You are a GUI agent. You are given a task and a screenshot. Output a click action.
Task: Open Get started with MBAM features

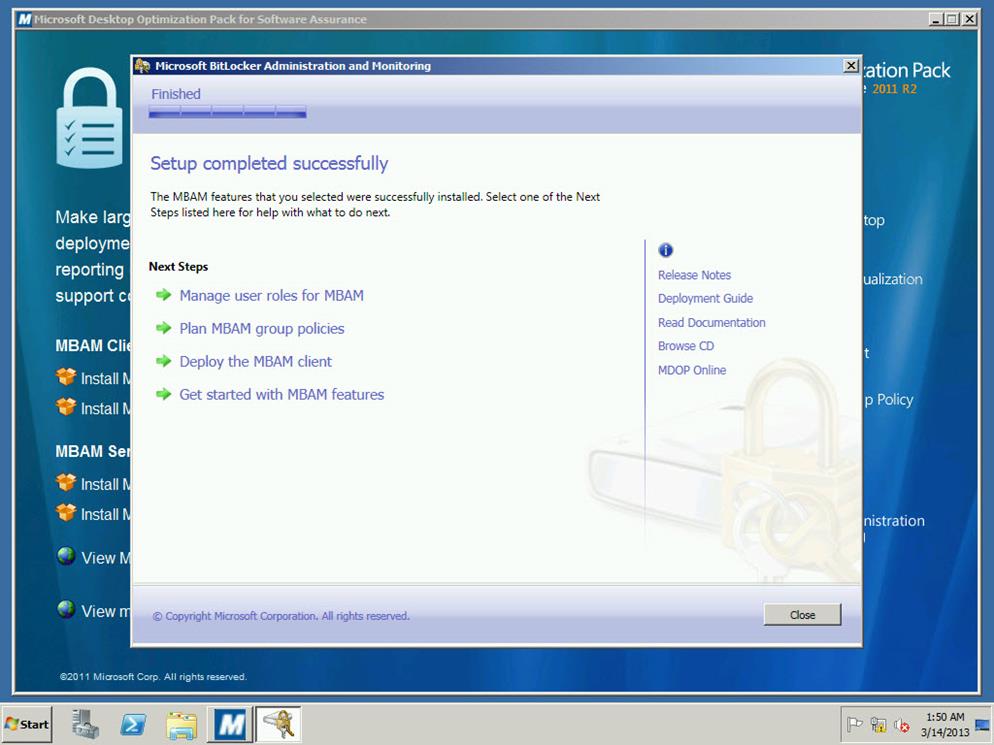pos(281,394)
